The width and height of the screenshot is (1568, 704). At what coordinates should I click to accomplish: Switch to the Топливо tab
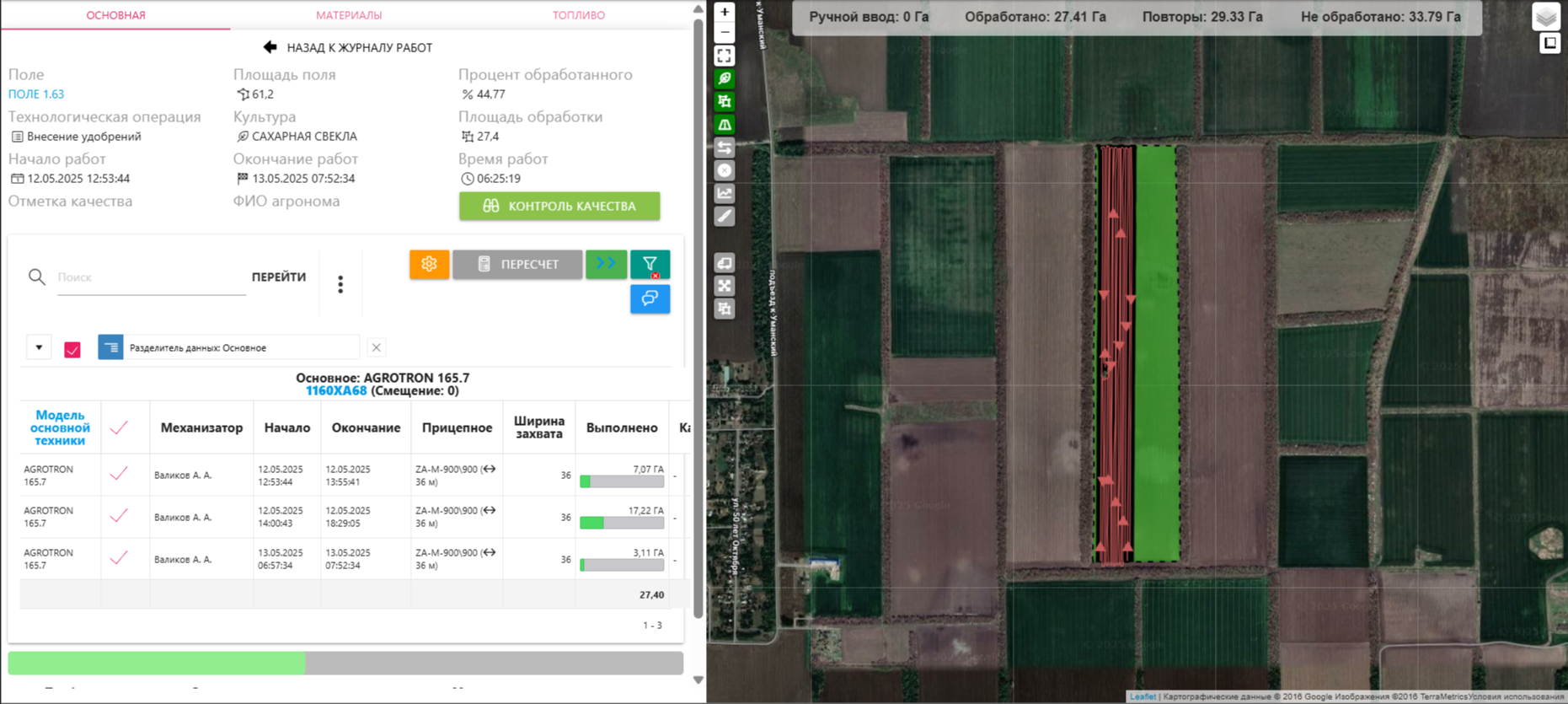tap(578, 15)
